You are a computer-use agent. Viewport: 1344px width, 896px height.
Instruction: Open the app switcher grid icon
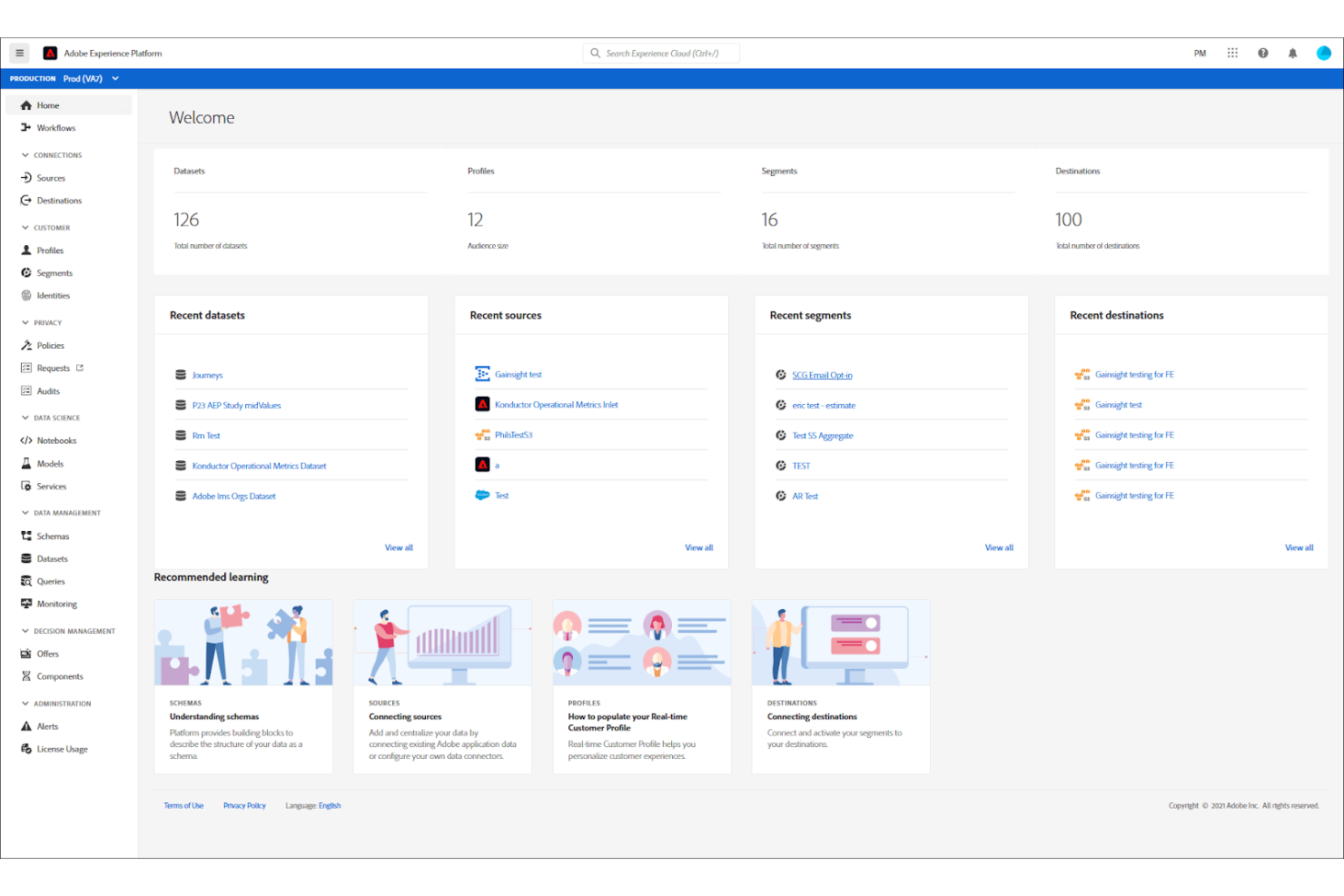coord(1232,53)
